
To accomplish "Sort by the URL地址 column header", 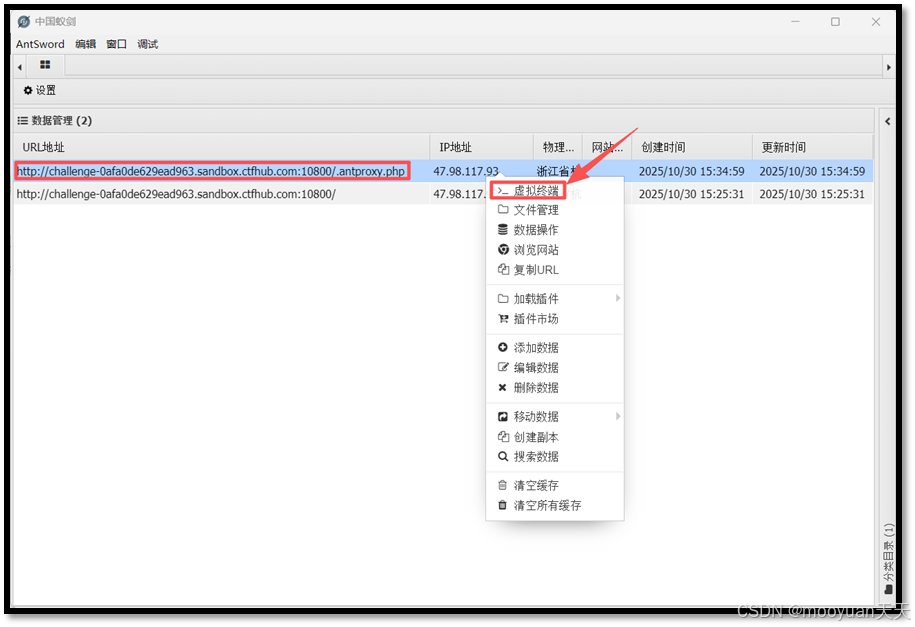I will click(x=222, y=147).
